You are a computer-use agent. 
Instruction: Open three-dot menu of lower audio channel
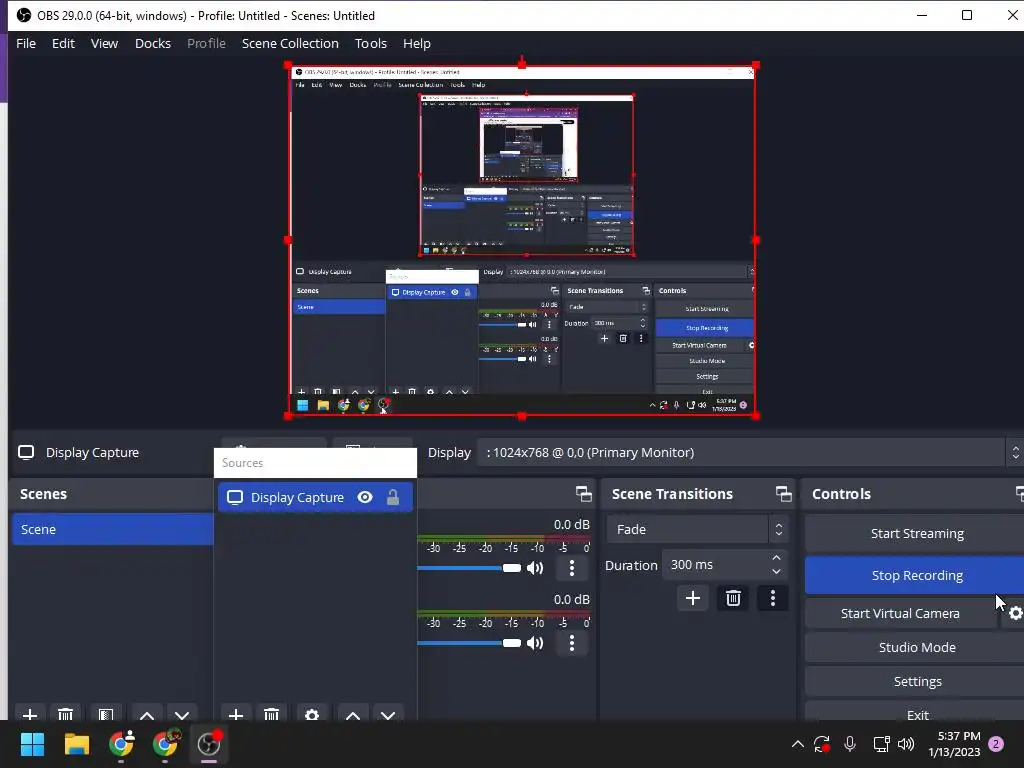(572, 643)
